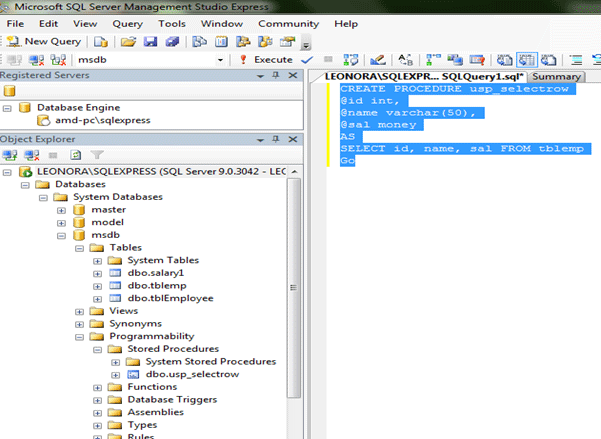Screen dimensions: 601x439
Task: Expand the dbo.tblemp table node
Action: click(x=98, y=286)
